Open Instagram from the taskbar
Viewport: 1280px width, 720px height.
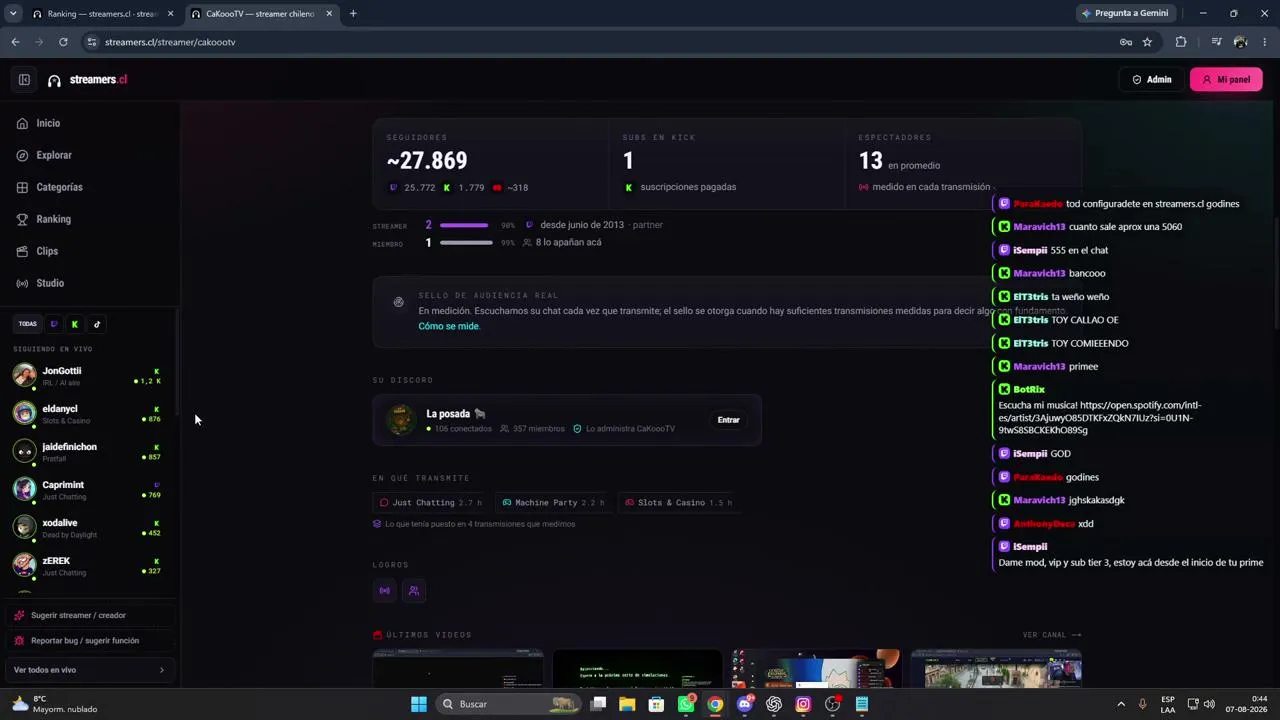pos(803,704)
